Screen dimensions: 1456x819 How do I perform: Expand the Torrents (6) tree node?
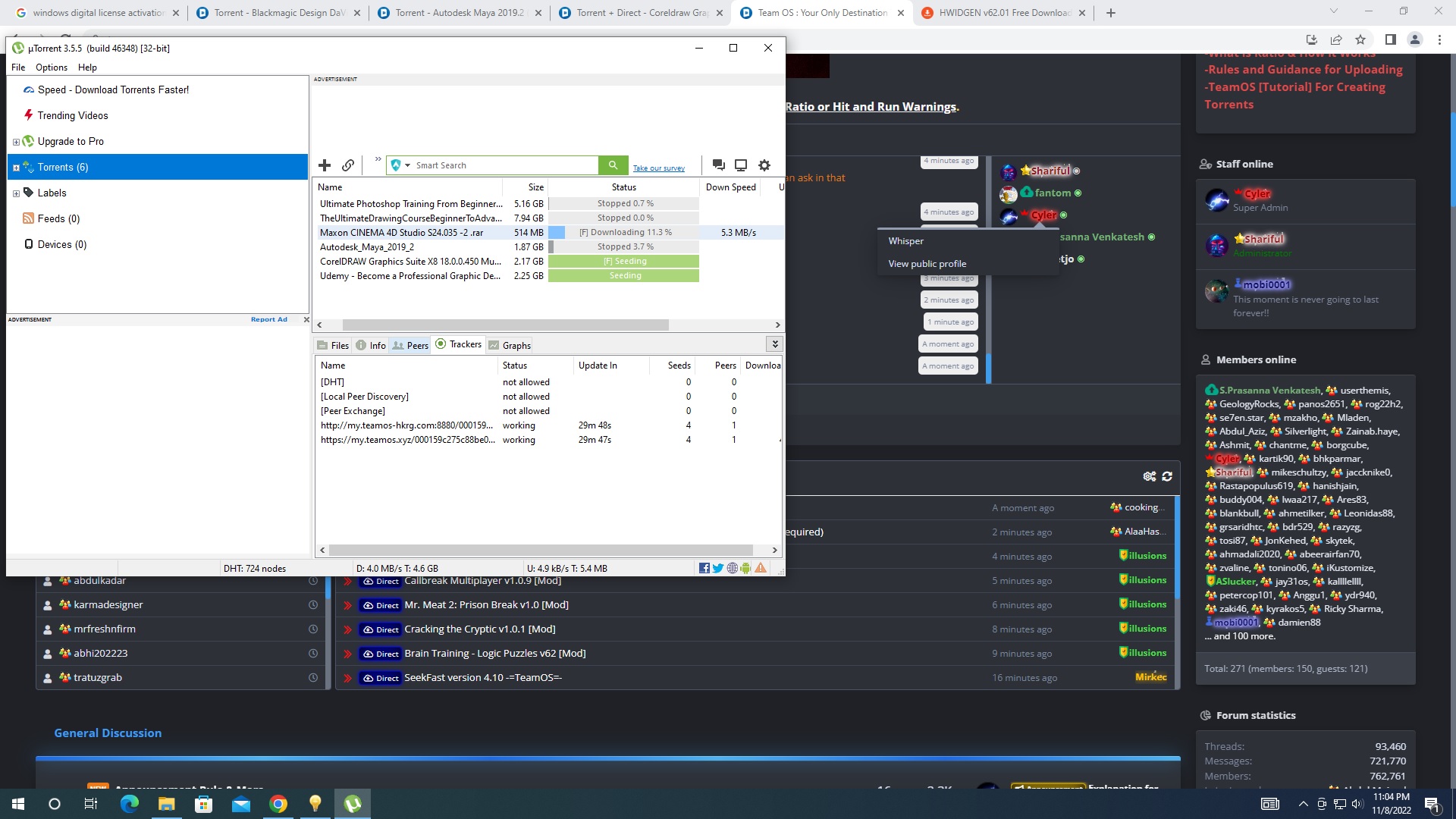[x=16, y=168]
